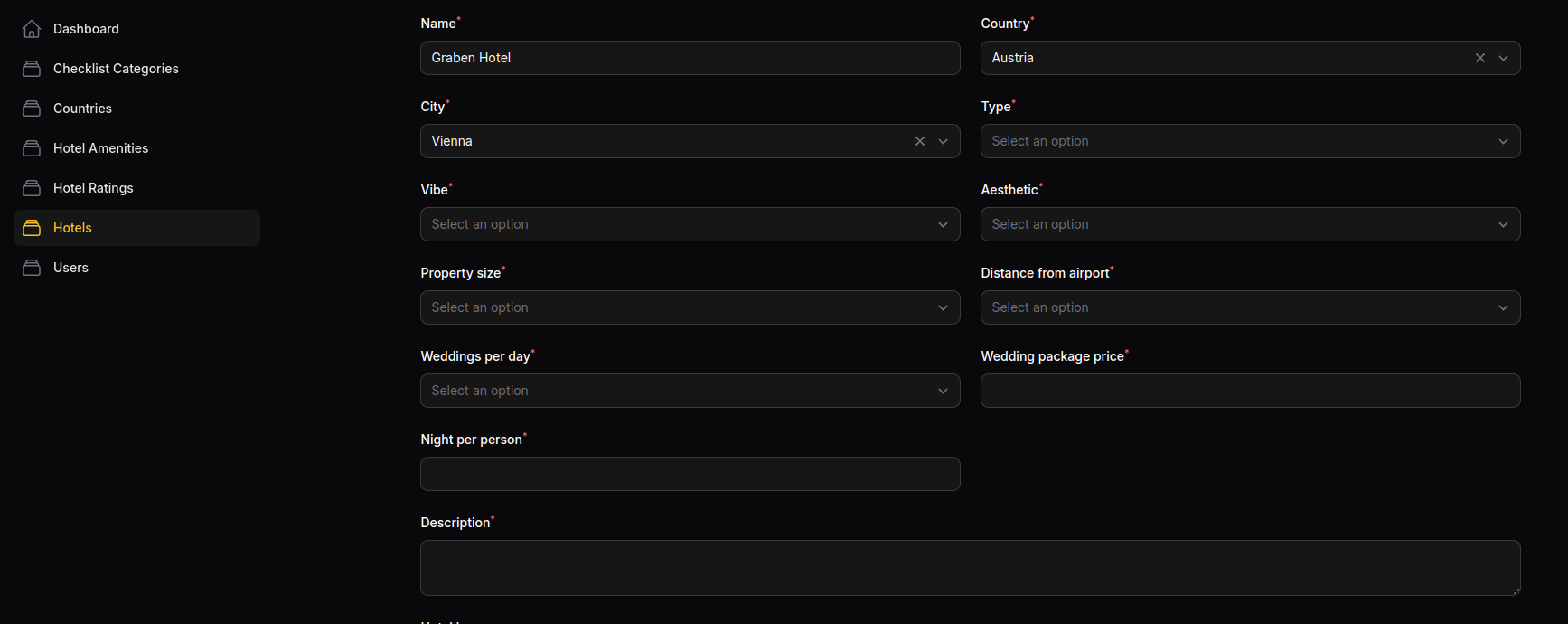Image resolution: width=1568 pixels, height=624 pixels.
Task: Click the Hotel Amenities sidebar icon
Action: tap(32, 148)
